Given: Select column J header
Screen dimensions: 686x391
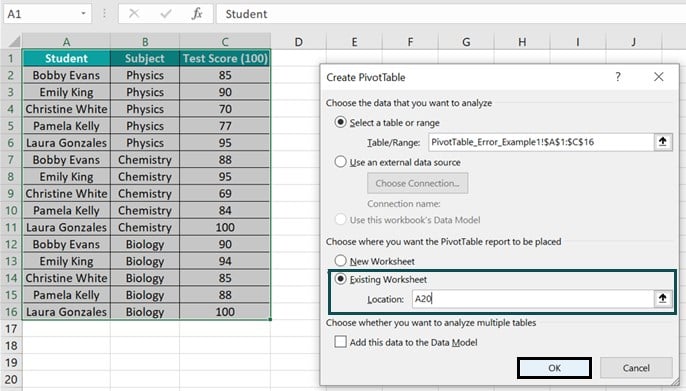Looking at the screenshot, I should click(634, 42).
